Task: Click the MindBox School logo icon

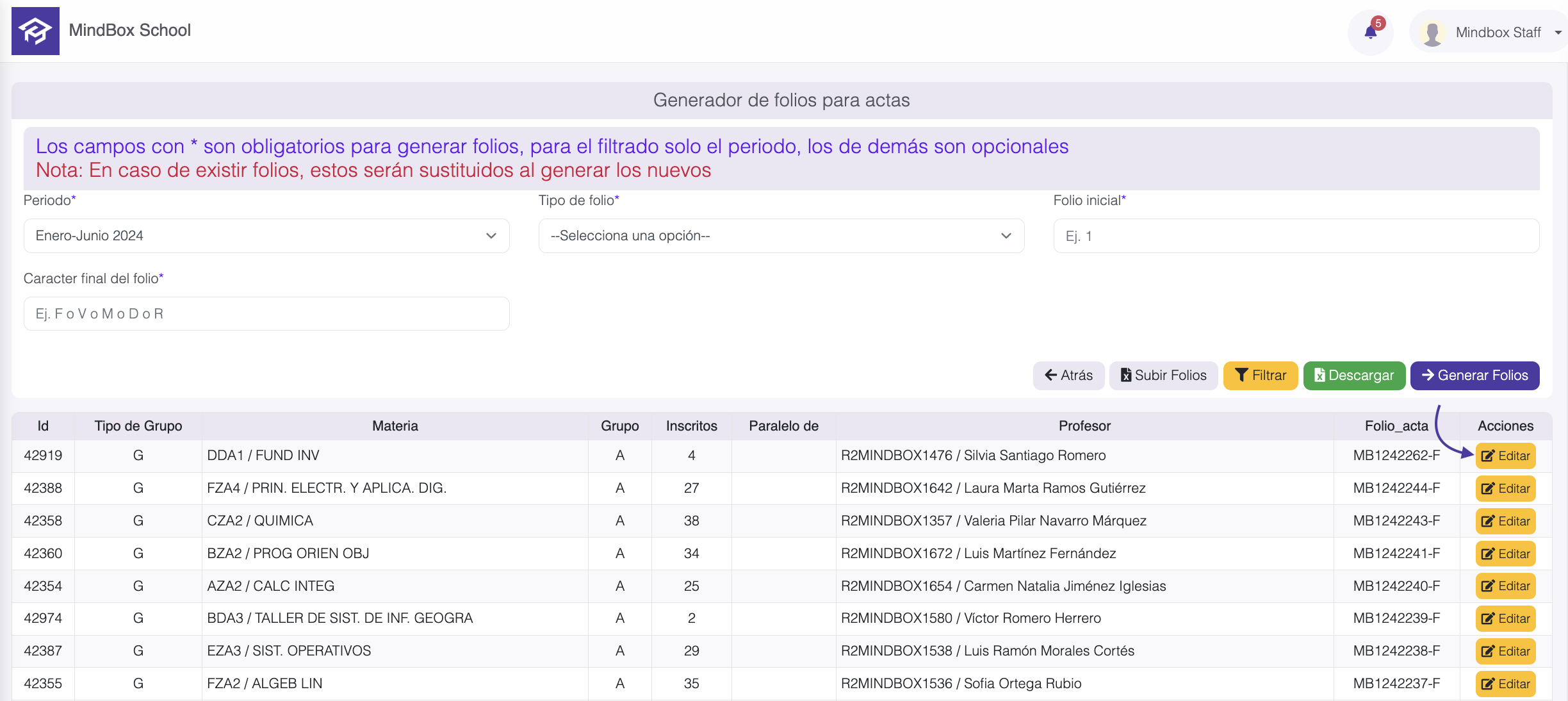Action: coord(35,31)
